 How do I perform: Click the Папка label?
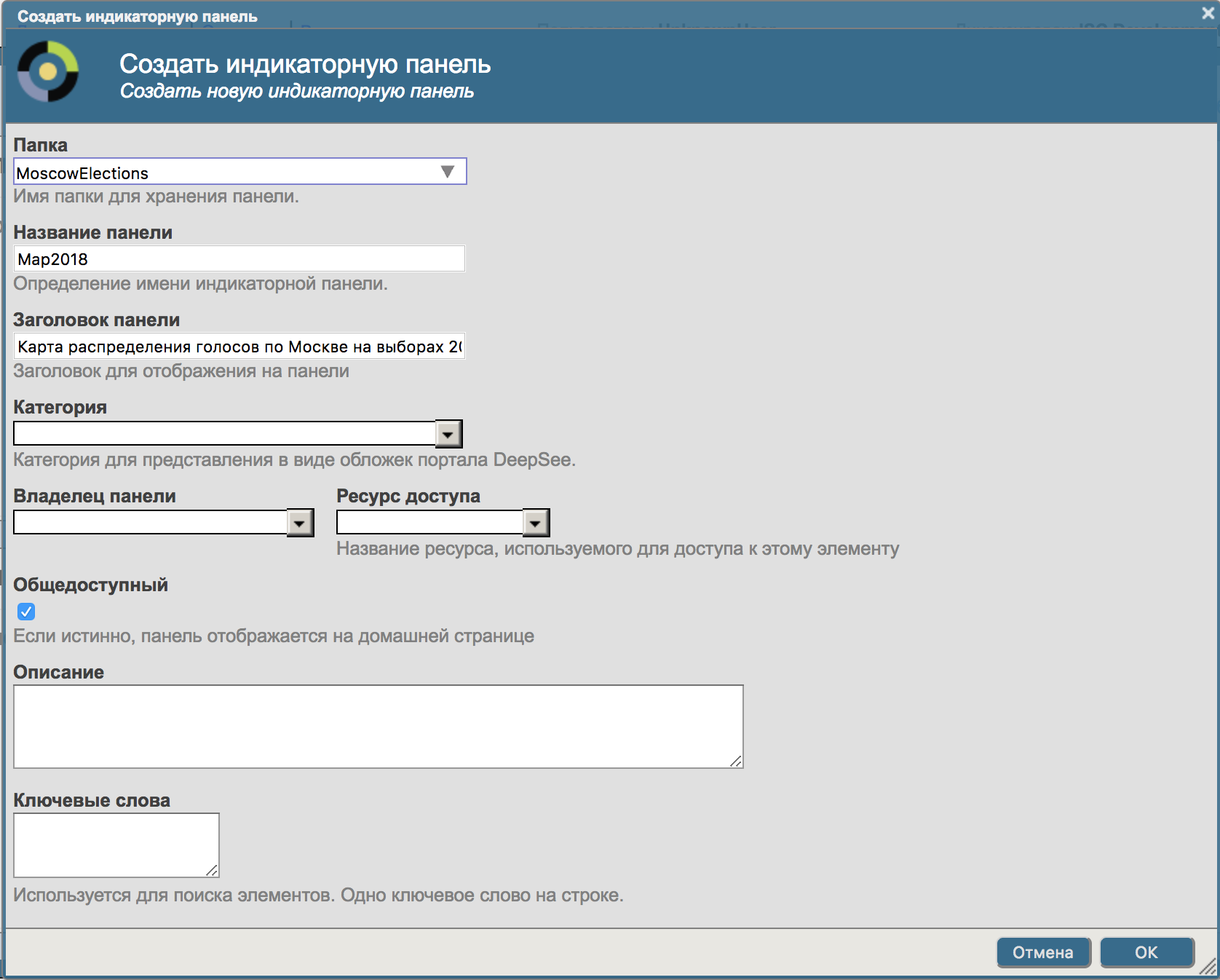(x=41, y=146)
